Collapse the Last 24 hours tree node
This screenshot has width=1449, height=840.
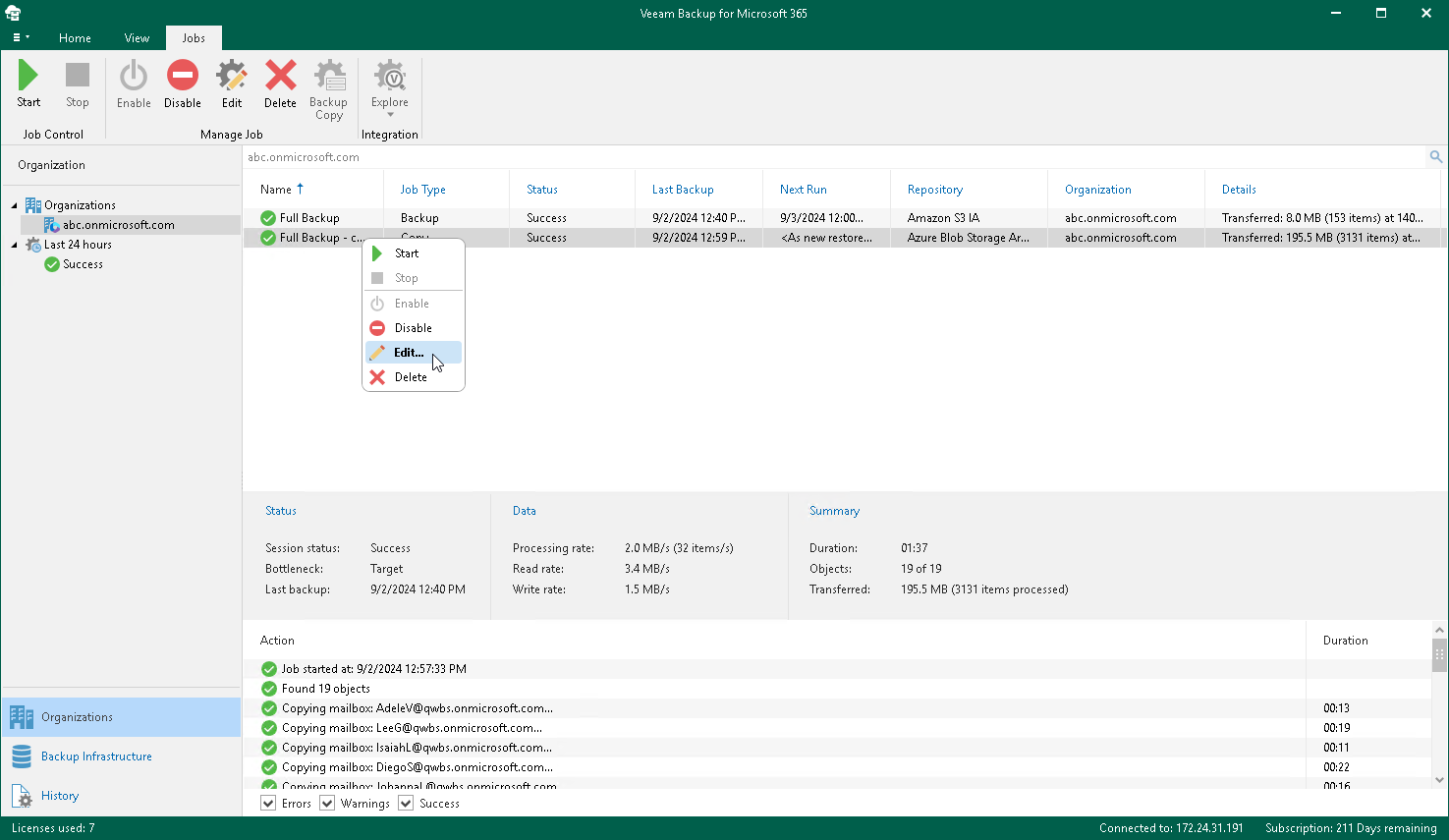pyautogui.click(x=15, y=245)
